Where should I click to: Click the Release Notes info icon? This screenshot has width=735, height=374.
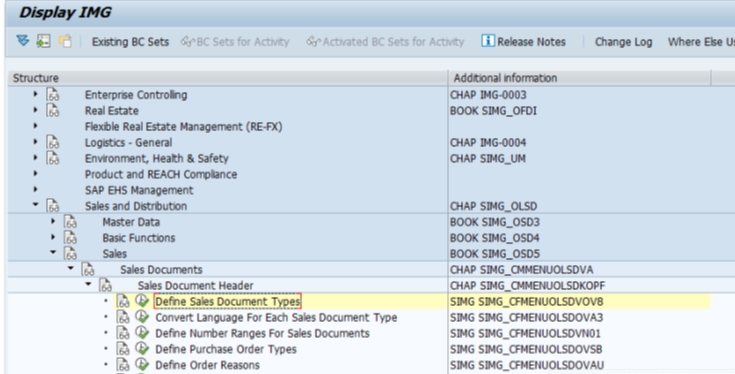click(x=488, y=41)
